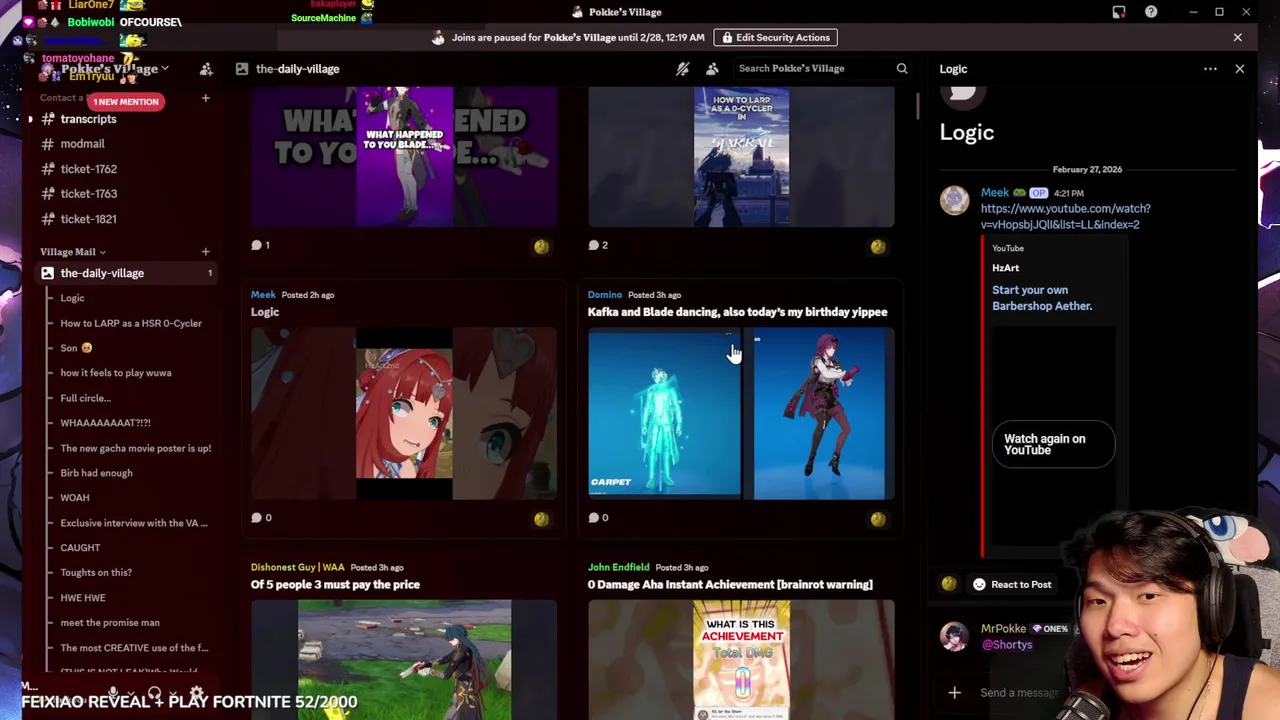1280x720 pixels.
Task: Click the reaction emoji on the Logic post card
Action: [x=541, y=518]
